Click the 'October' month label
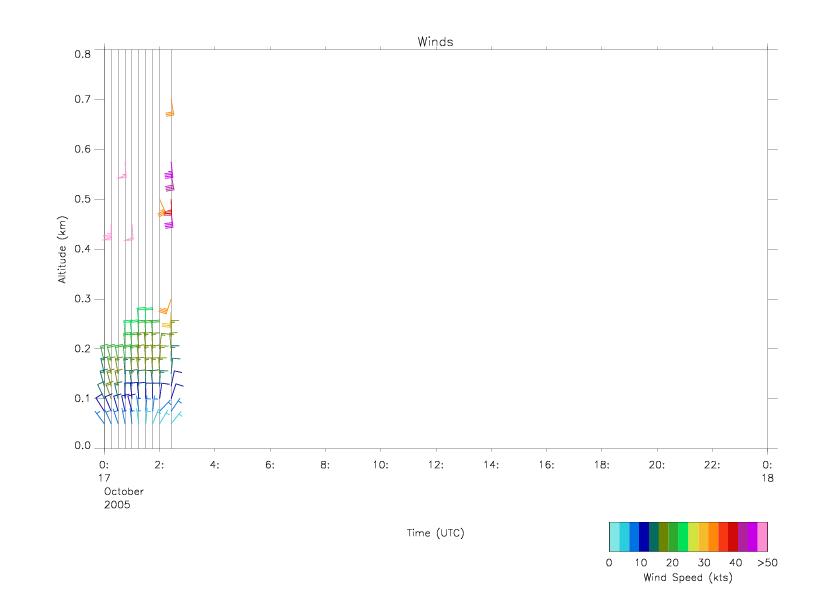The height and width of the screenshot is (611, 827). pyautogui.click(x=124, y=491)
